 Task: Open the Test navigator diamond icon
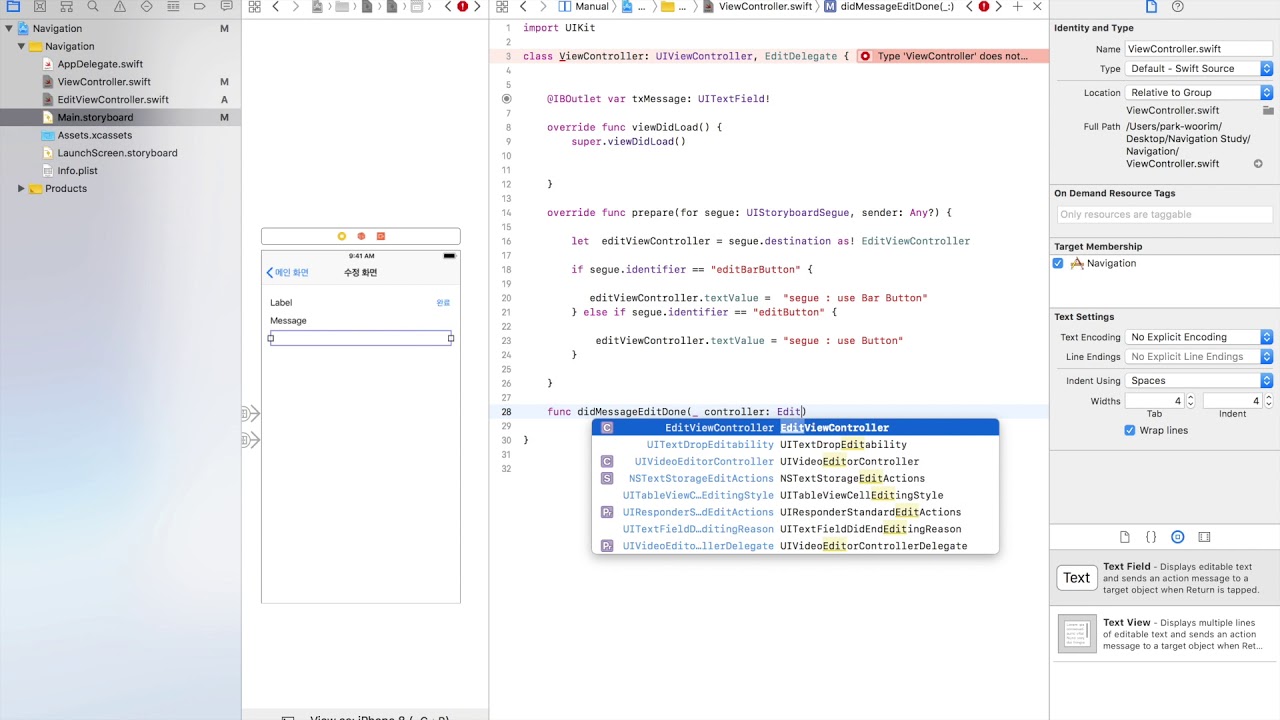click(x=146, y=6)
